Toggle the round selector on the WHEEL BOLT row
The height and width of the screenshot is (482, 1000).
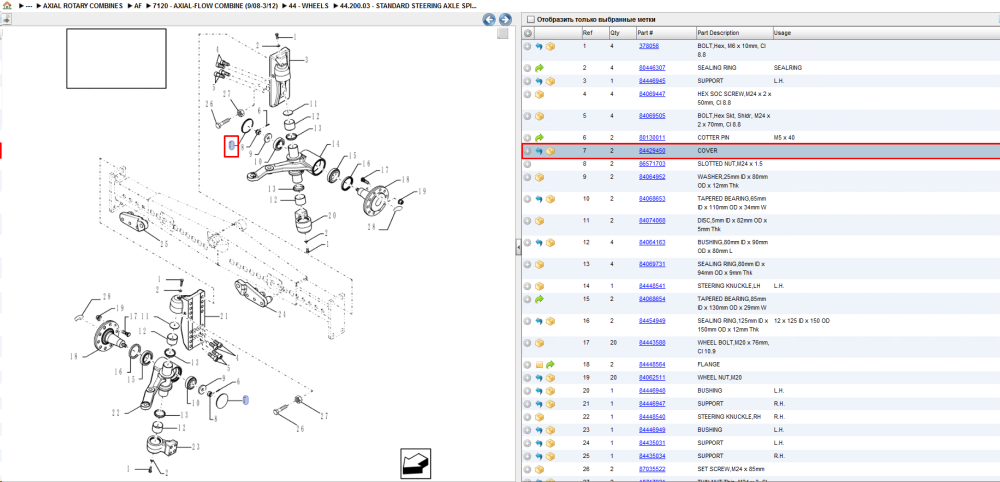point(527,343)
